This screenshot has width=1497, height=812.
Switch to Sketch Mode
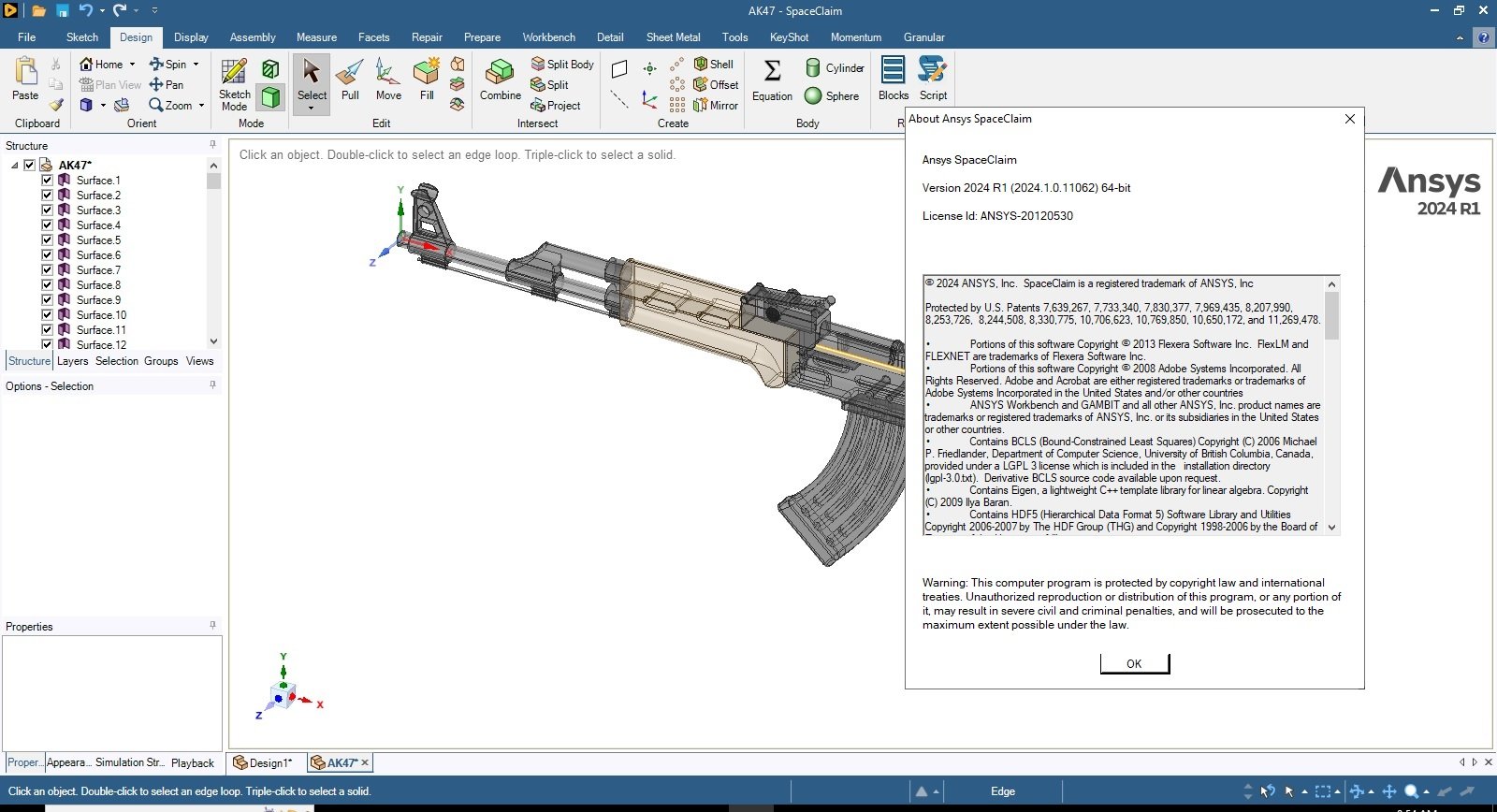point(234,84)
